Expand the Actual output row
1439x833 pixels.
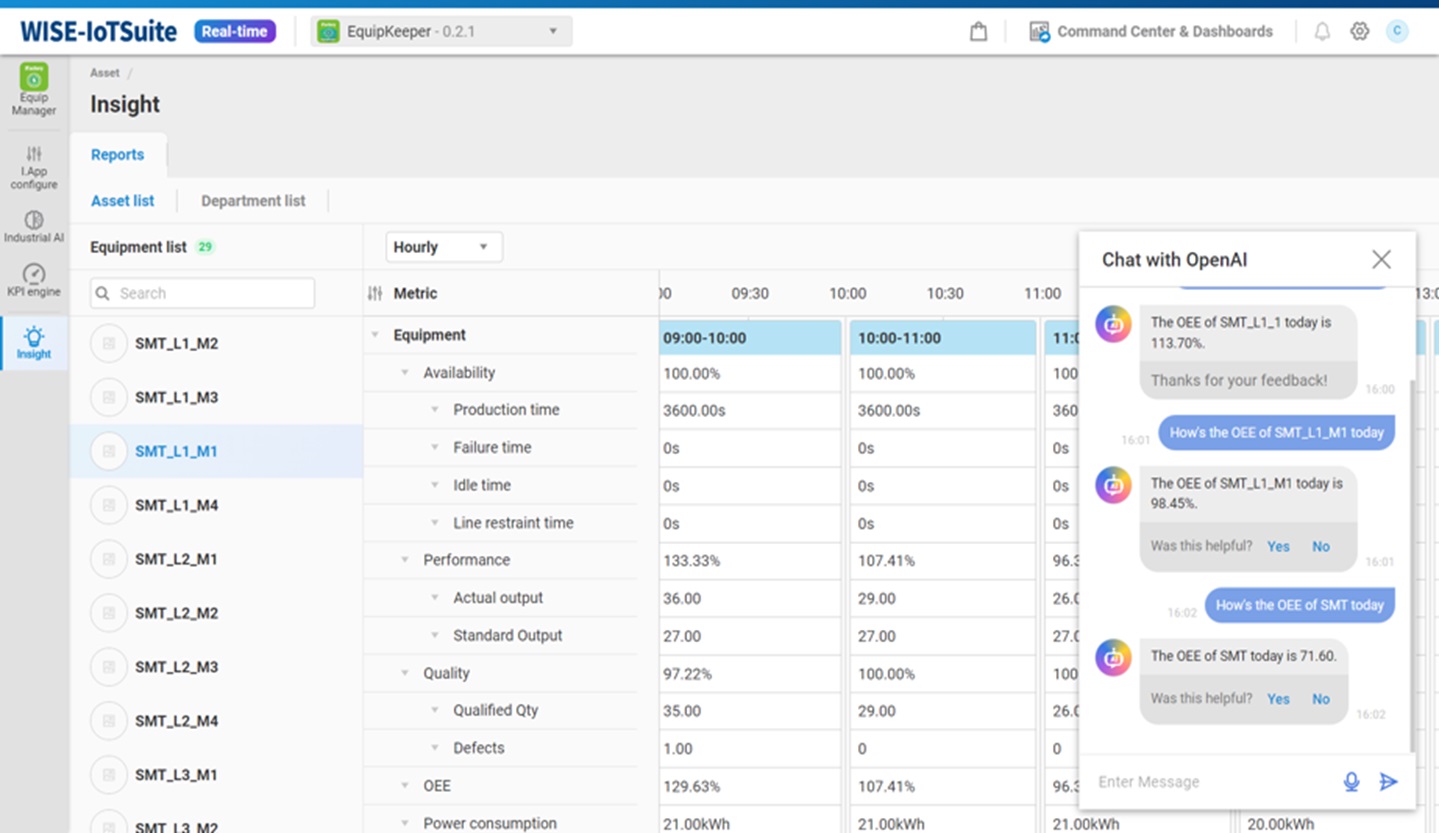tap(435, 598)
